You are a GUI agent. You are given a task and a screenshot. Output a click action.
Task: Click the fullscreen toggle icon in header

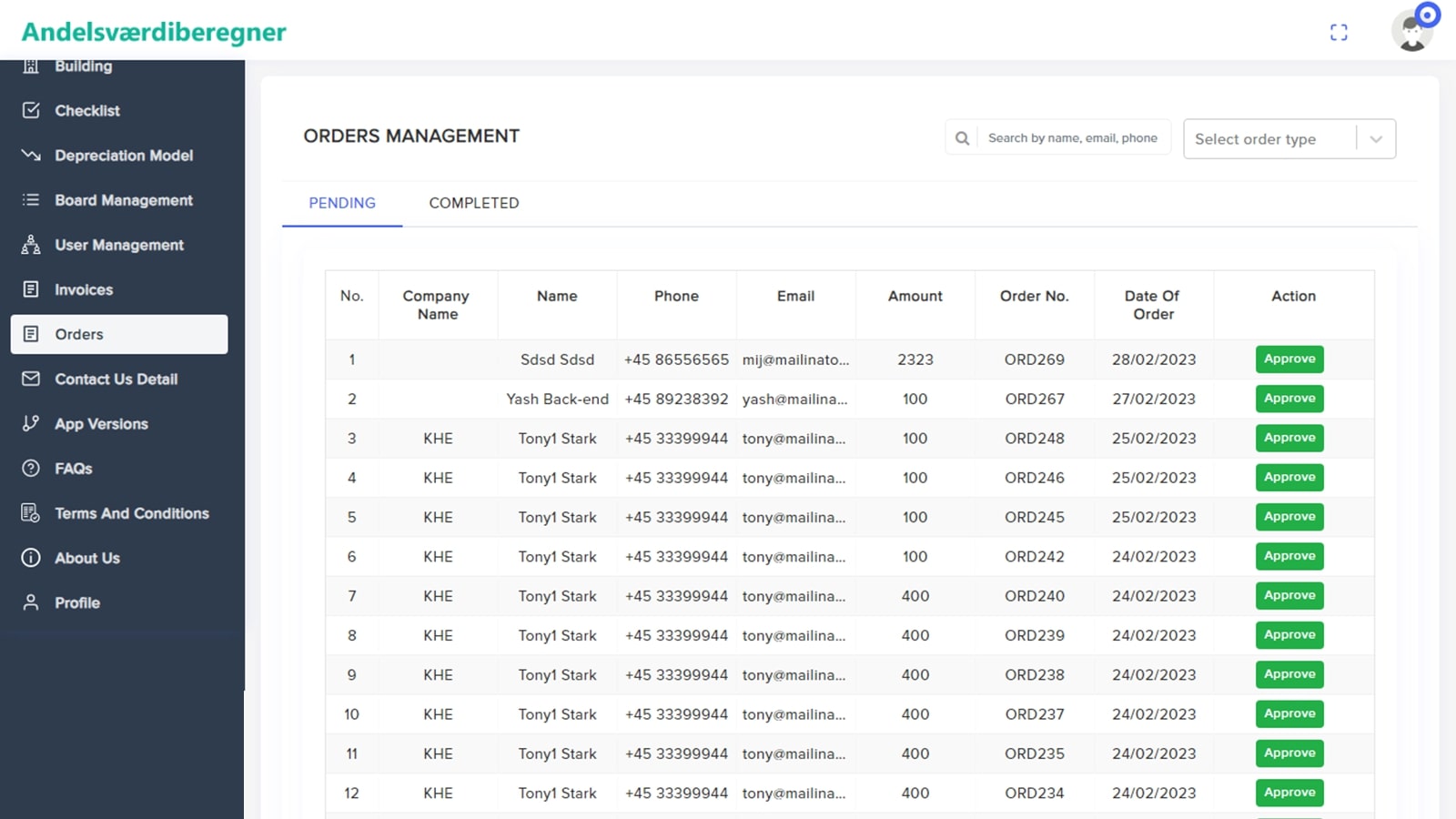(1339, 33)
